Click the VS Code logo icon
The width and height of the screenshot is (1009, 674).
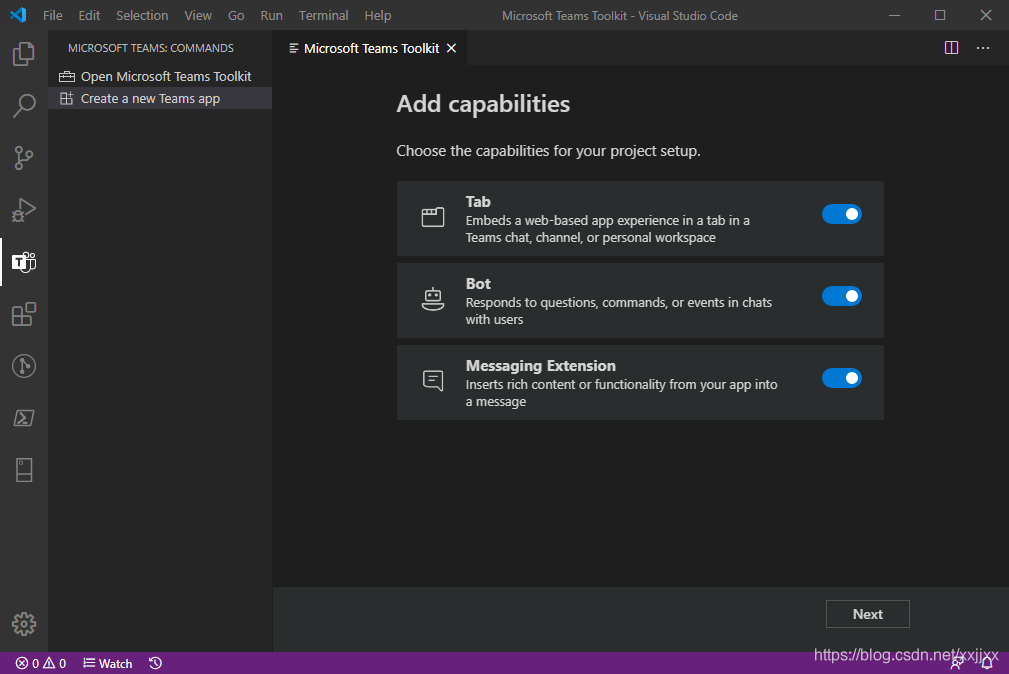[18, 15]
